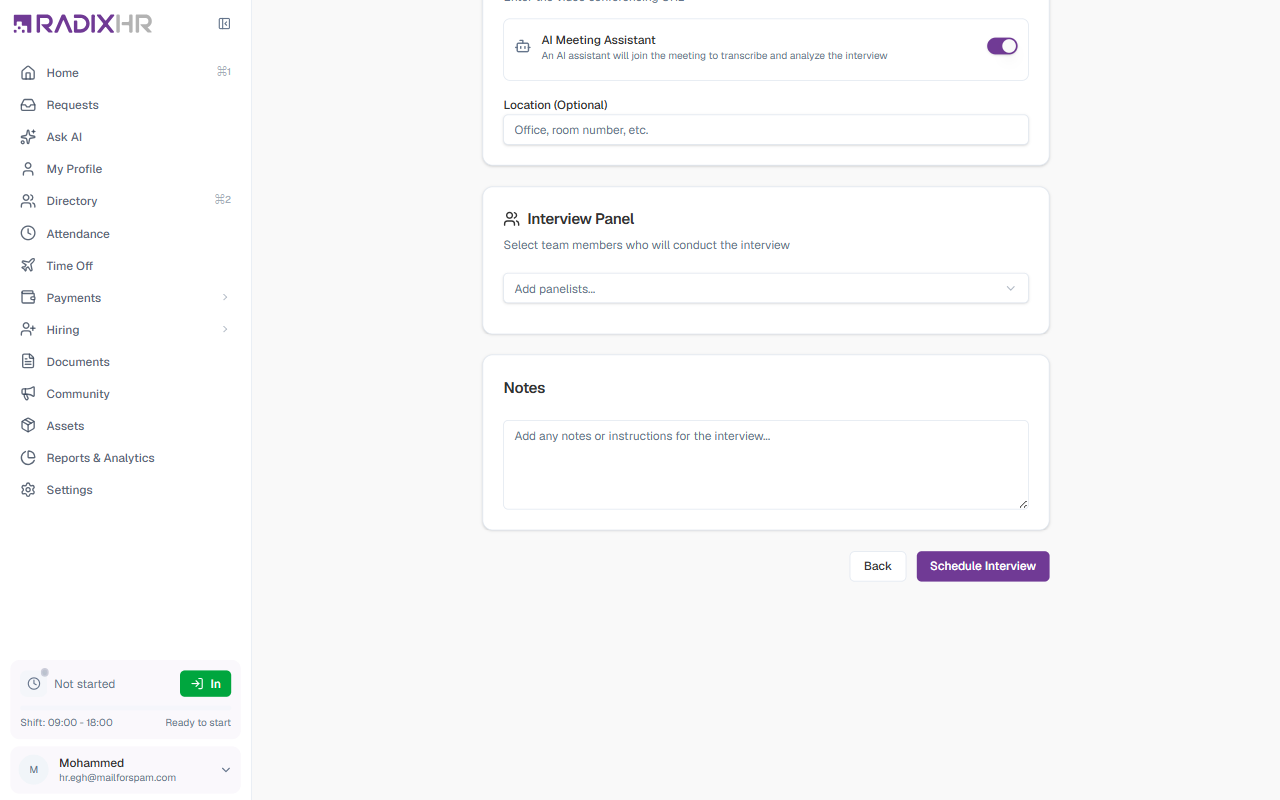Click the Back button
Screen dimensions: 1280x800
pos(878,566)
